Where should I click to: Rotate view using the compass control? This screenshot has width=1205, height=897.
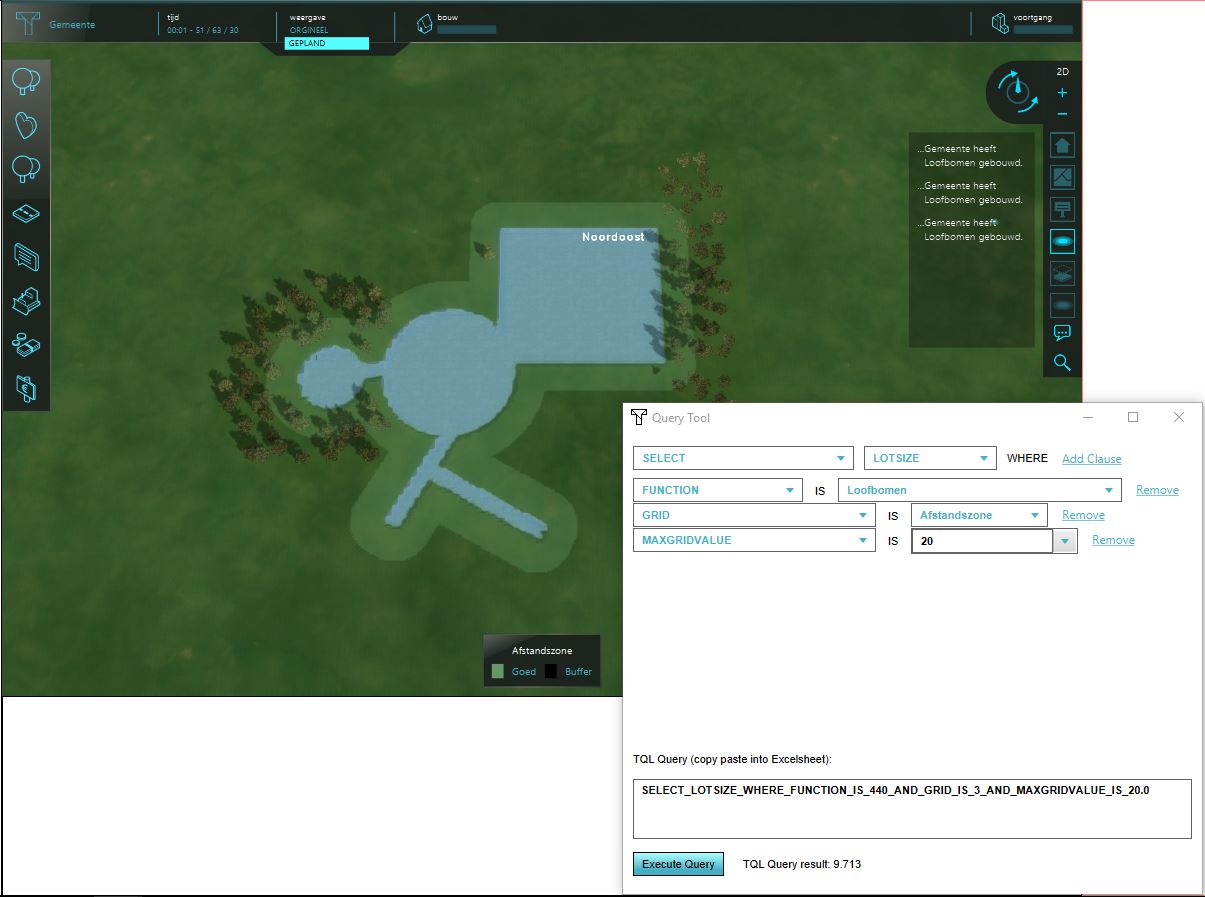pos(1018,91)
